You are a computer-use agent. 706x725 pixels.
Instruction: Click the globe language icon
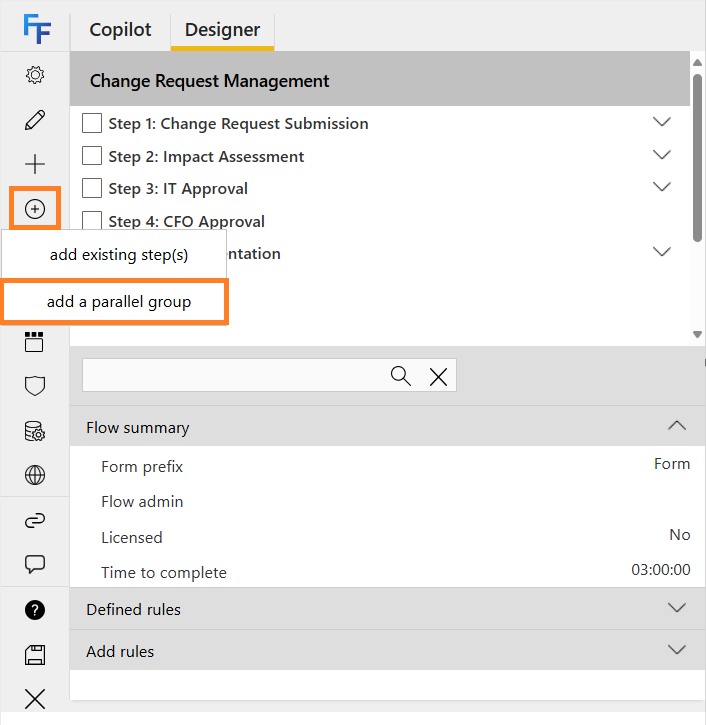point(35,475)
